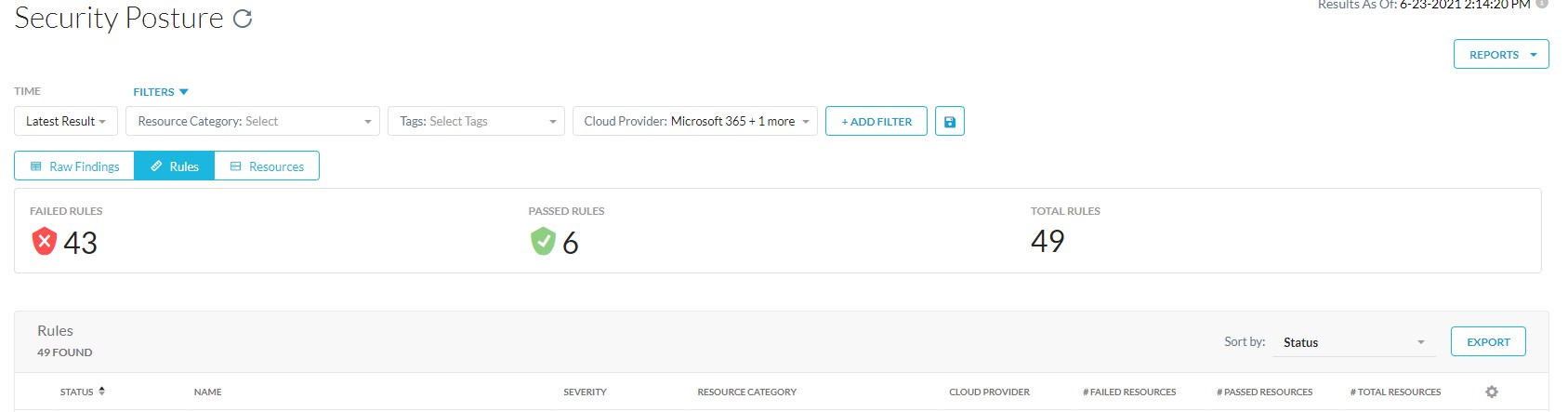Click the Name column header
Image resolution: width=1568 pixels, height=412 pixels.
207,392
